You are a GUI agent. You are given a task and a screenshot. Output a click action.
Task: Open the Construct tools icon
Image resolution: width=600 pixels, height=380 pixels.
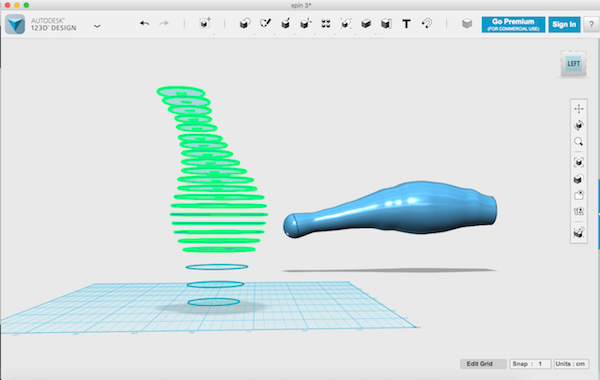pyautogui.click(x=285, y=24)
